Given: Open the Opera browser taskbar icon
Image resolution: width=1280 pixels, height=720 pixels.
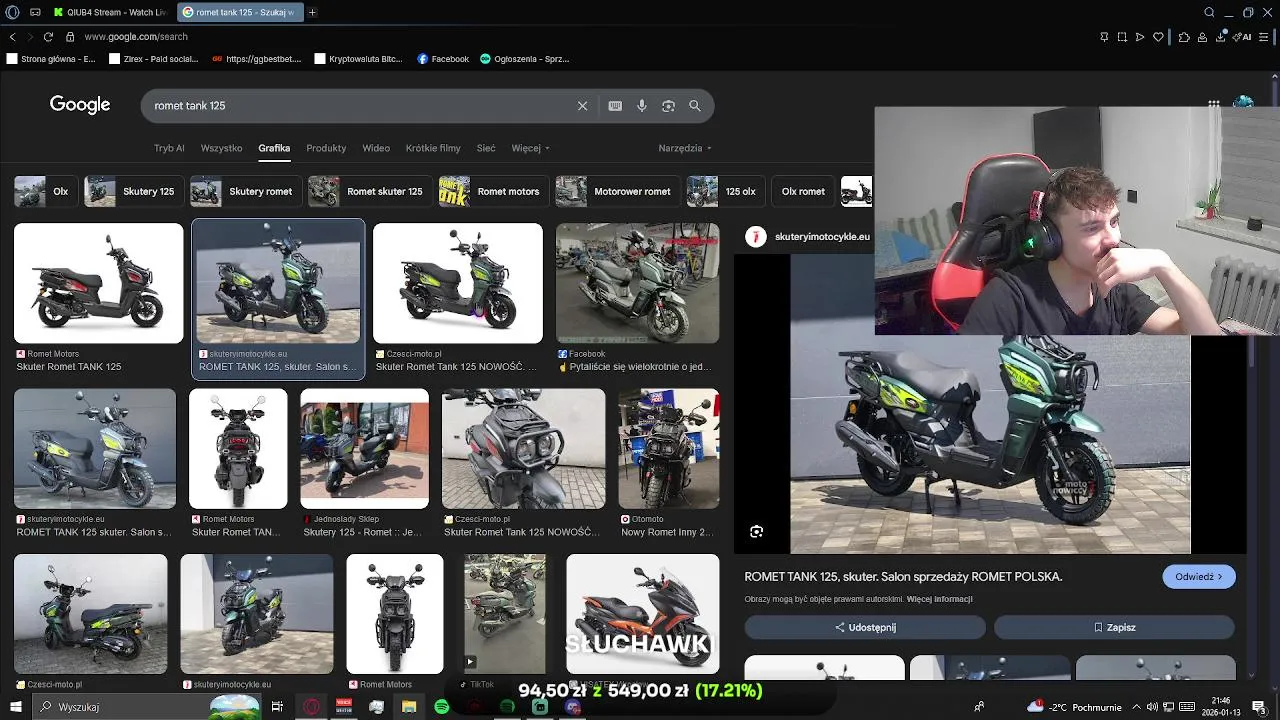Looking at the screenshot, I should pos(312,707).
